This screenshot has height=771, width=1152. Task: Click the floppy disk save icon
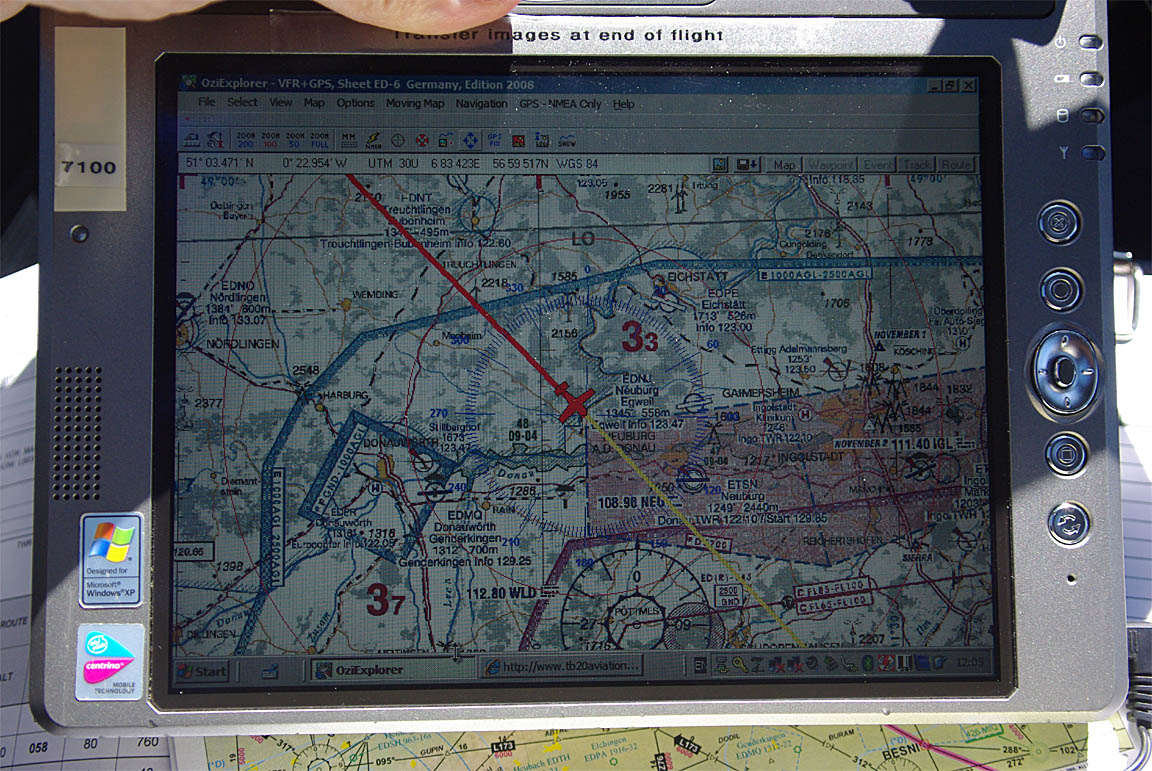[747, 165]
